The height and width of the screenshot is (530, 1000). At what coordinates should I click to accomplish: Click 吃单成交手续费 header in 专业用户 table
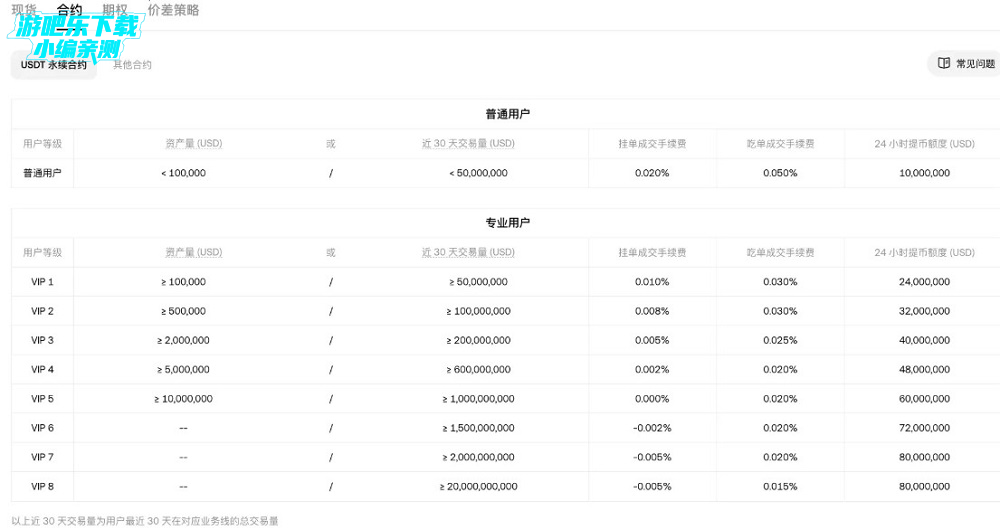click(x=780, y=253)
